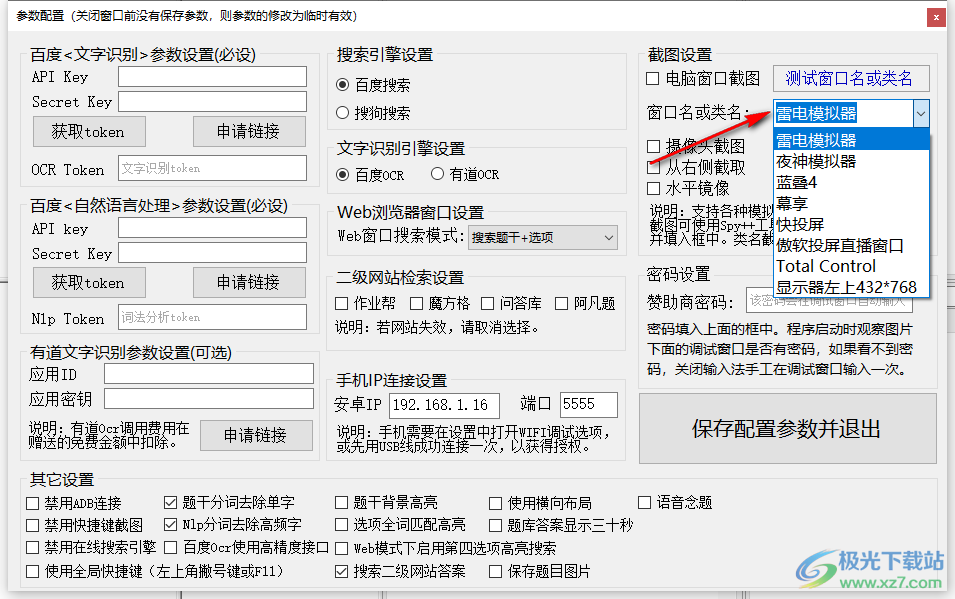Collapse the 窗口名或类名 dropdown arrow
Viewport: 955px width, 599px height.
(x=920, y=113)
